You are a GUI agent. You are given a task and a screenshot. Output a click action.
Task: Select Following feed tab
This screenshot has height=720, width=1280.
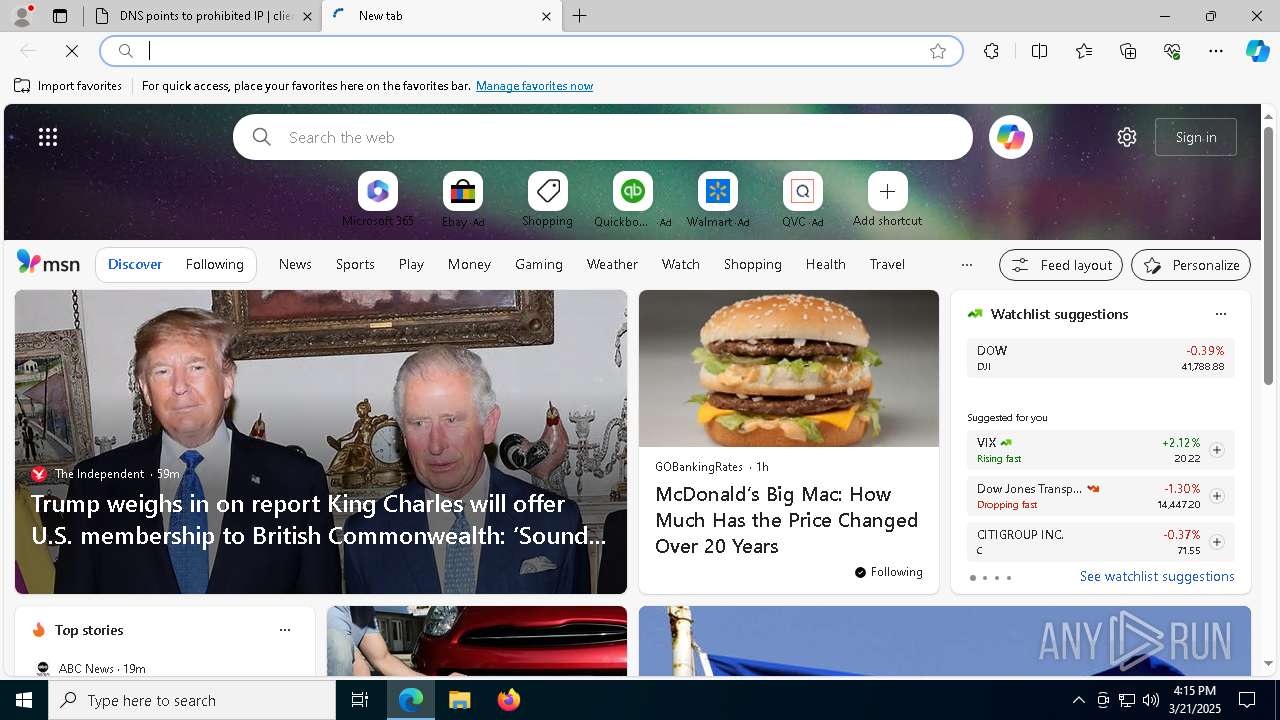214,264
